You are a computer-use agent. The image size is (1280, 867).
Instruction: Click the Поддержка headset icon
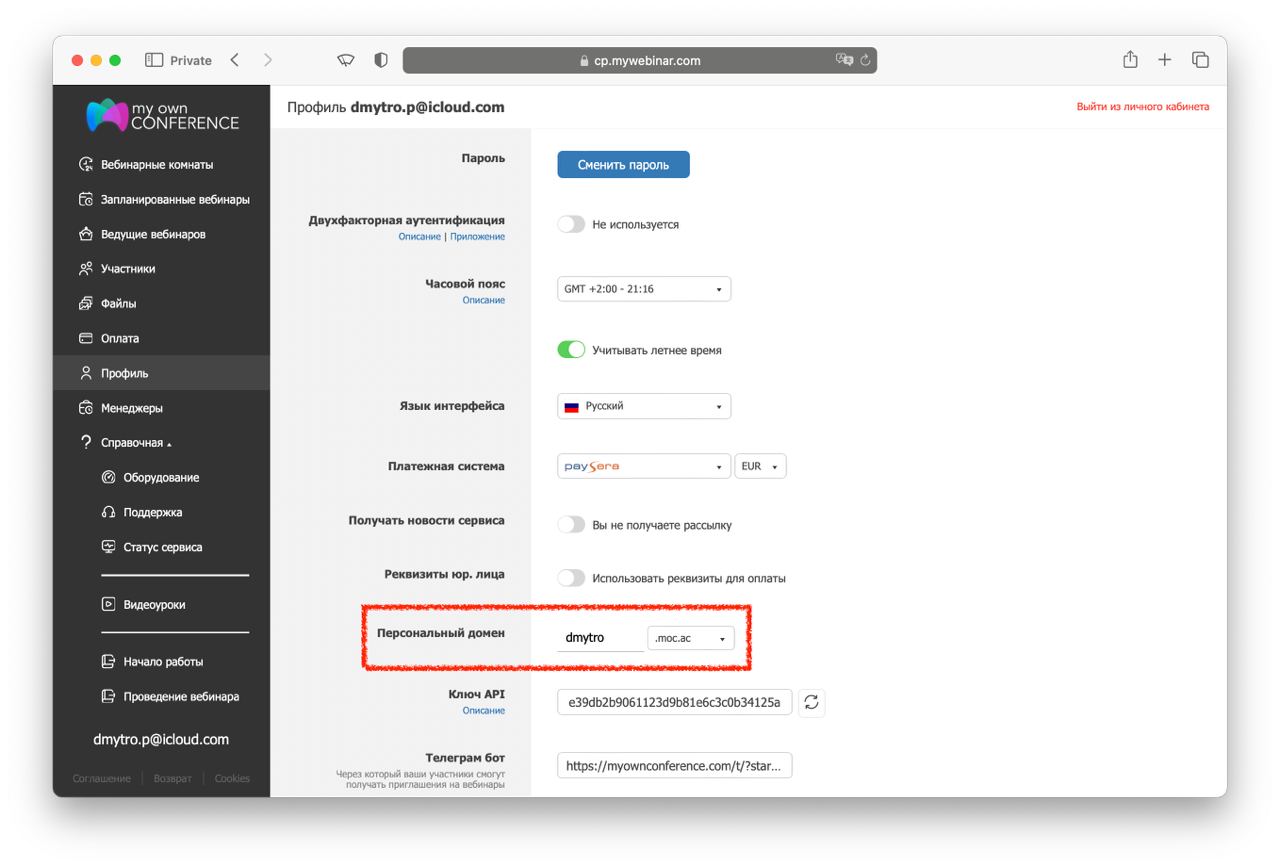click(x=109, y=512)
